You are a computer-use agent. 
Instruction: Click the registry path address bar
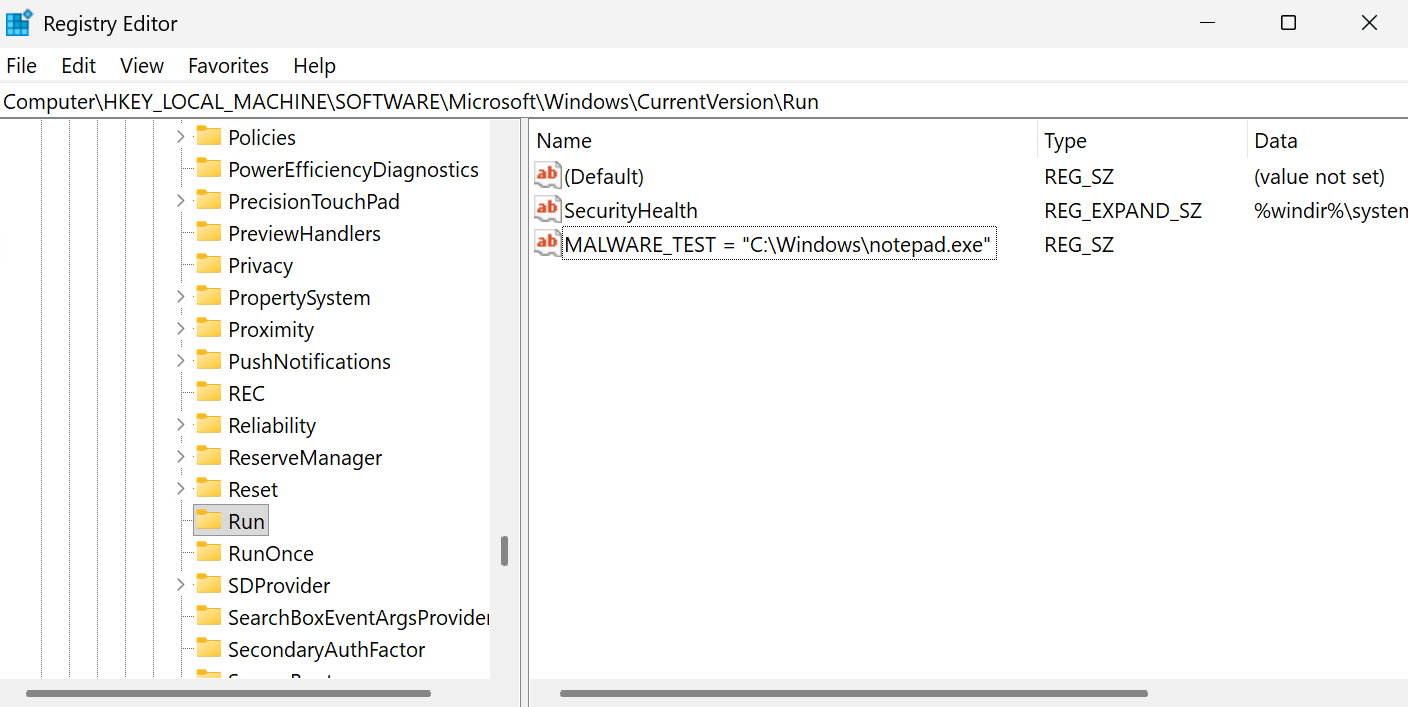click(704, 102)
